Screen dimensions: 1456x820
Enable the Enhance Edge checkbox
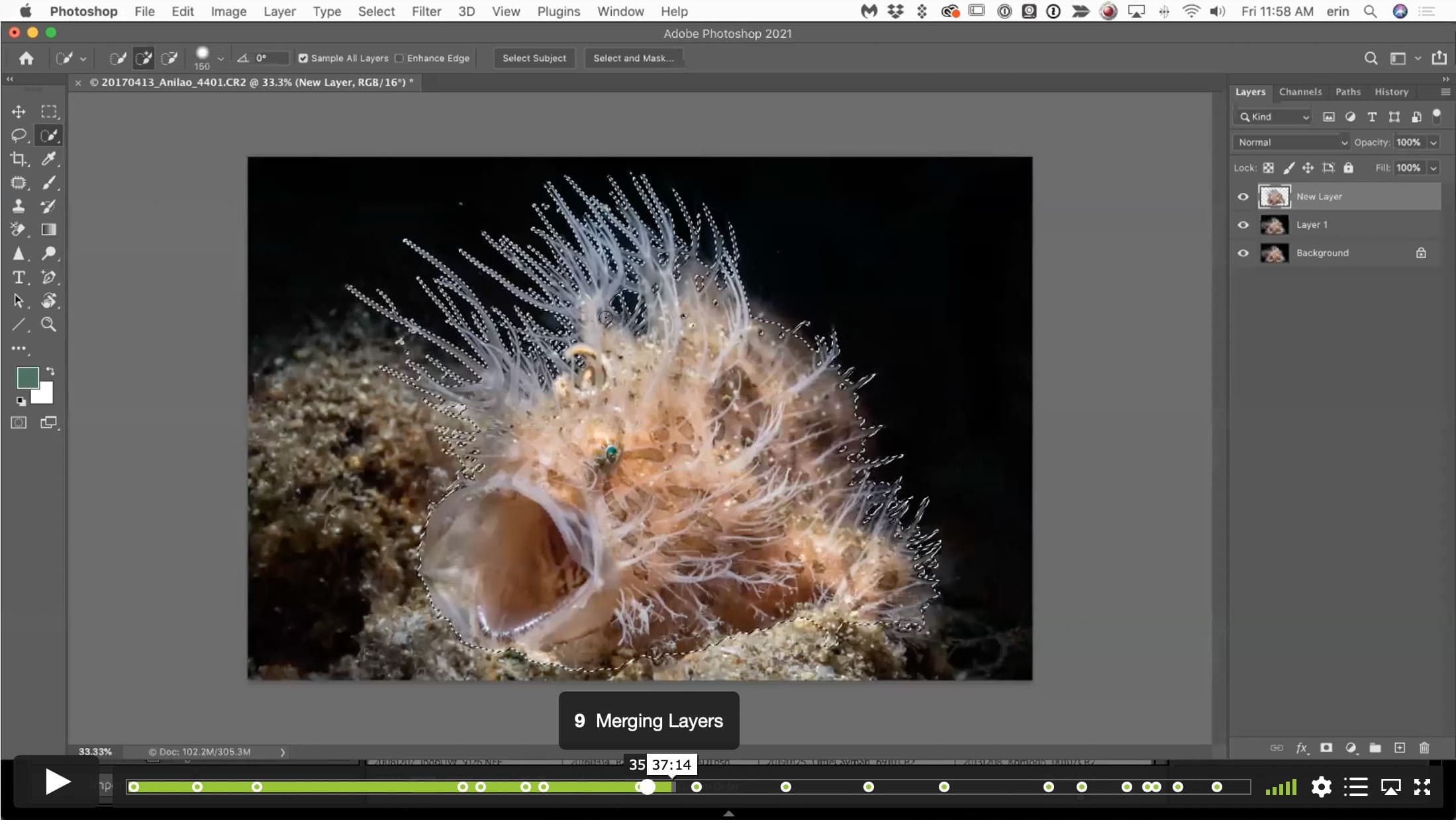pyautogui.click(x=399, y=58)
